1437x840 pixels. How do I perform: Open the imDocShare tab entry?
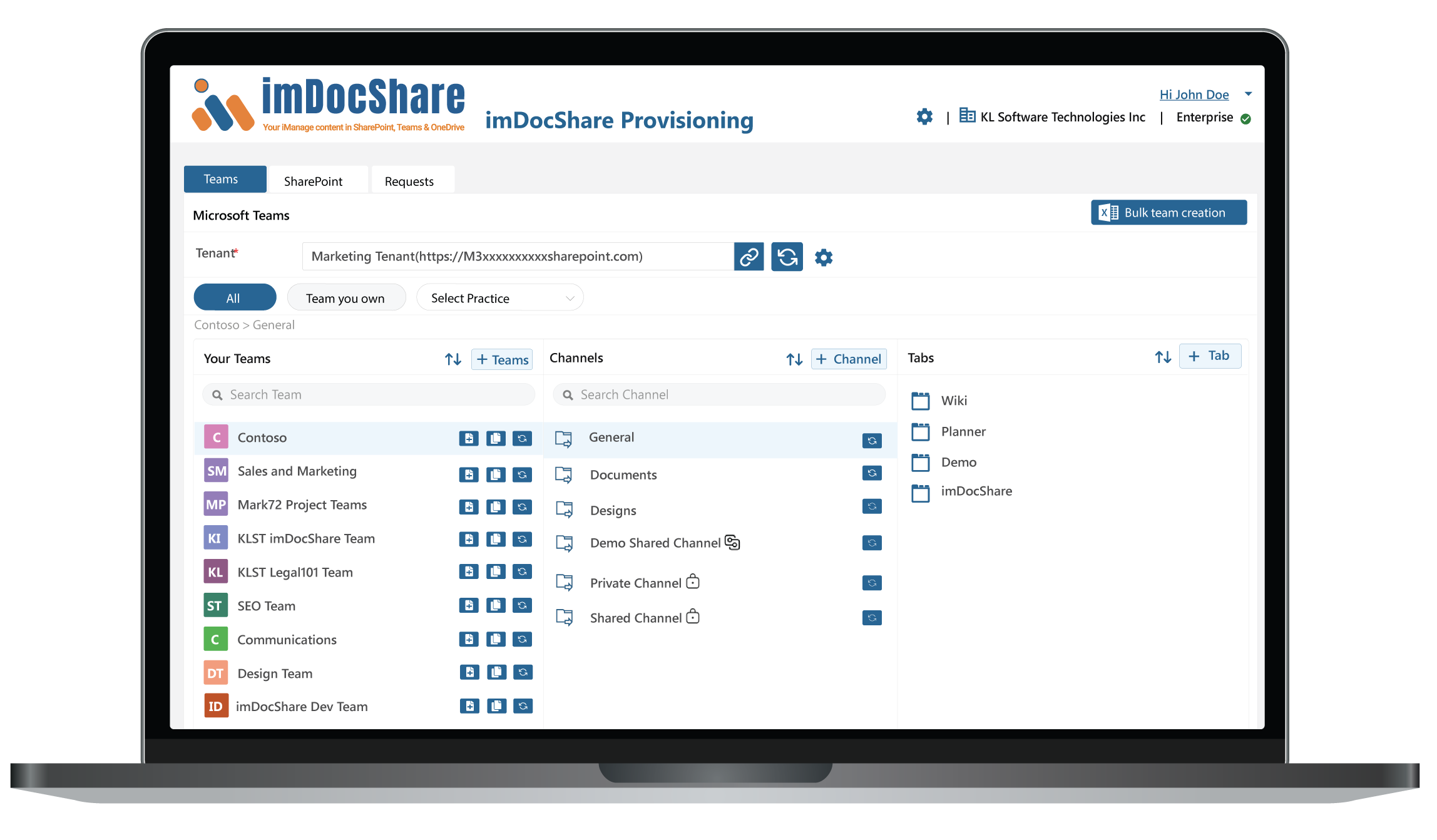click(963, 492)
